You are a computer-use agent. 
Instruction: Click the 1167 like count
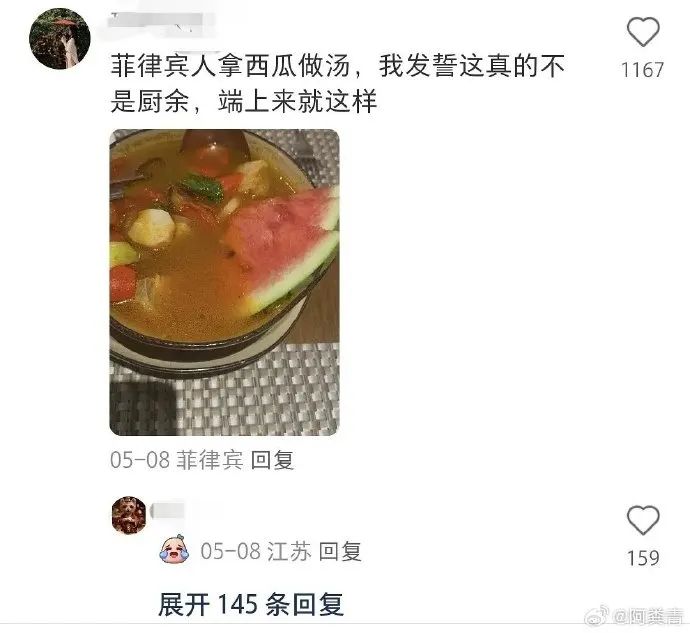pyautogui.click(x=642, y=70)
